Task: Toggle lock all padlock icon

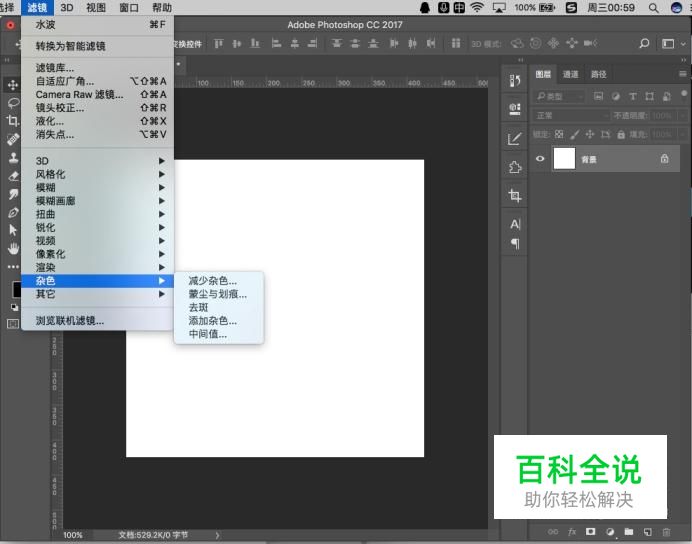Action: tap(621, 134)
